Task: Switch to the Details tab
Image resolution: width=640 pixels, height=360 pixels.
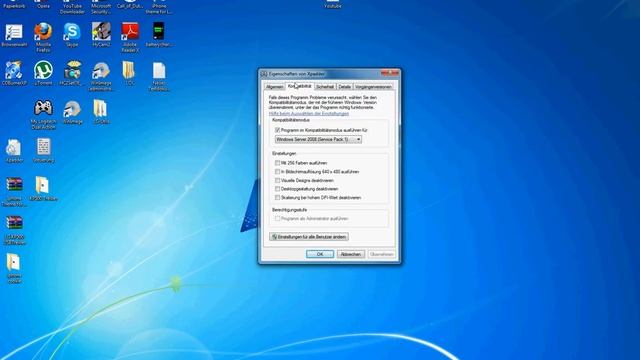Action: (x=344, y=87)
